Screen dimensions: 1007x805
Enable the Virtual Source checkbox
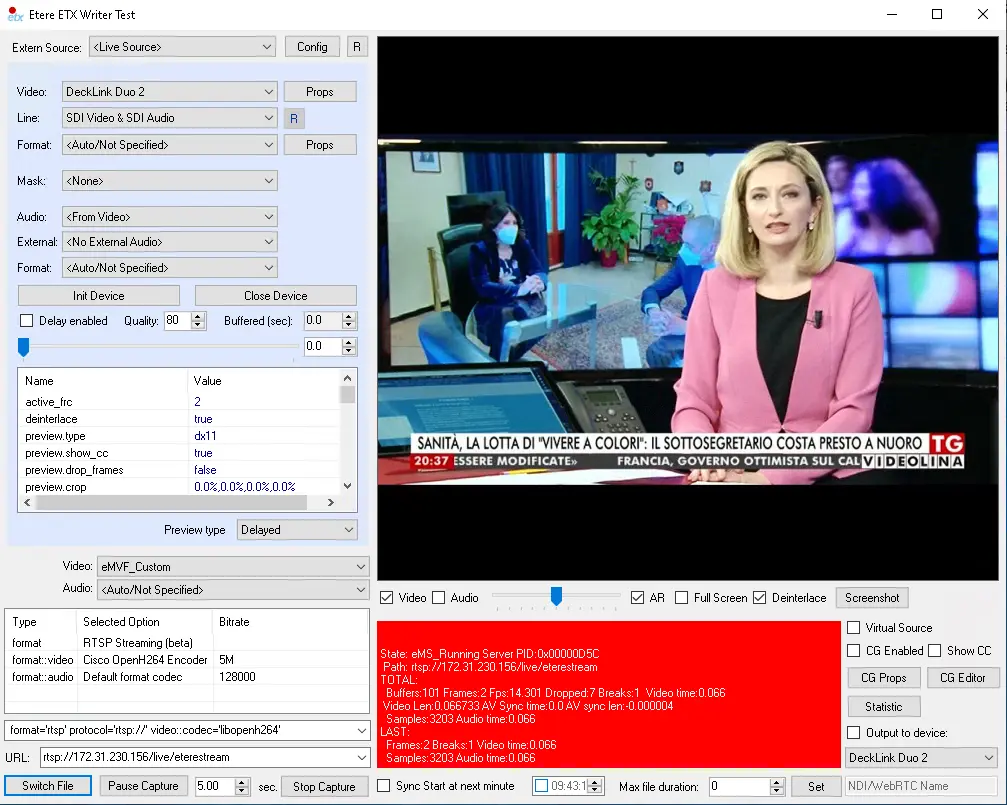coord(853,628)
